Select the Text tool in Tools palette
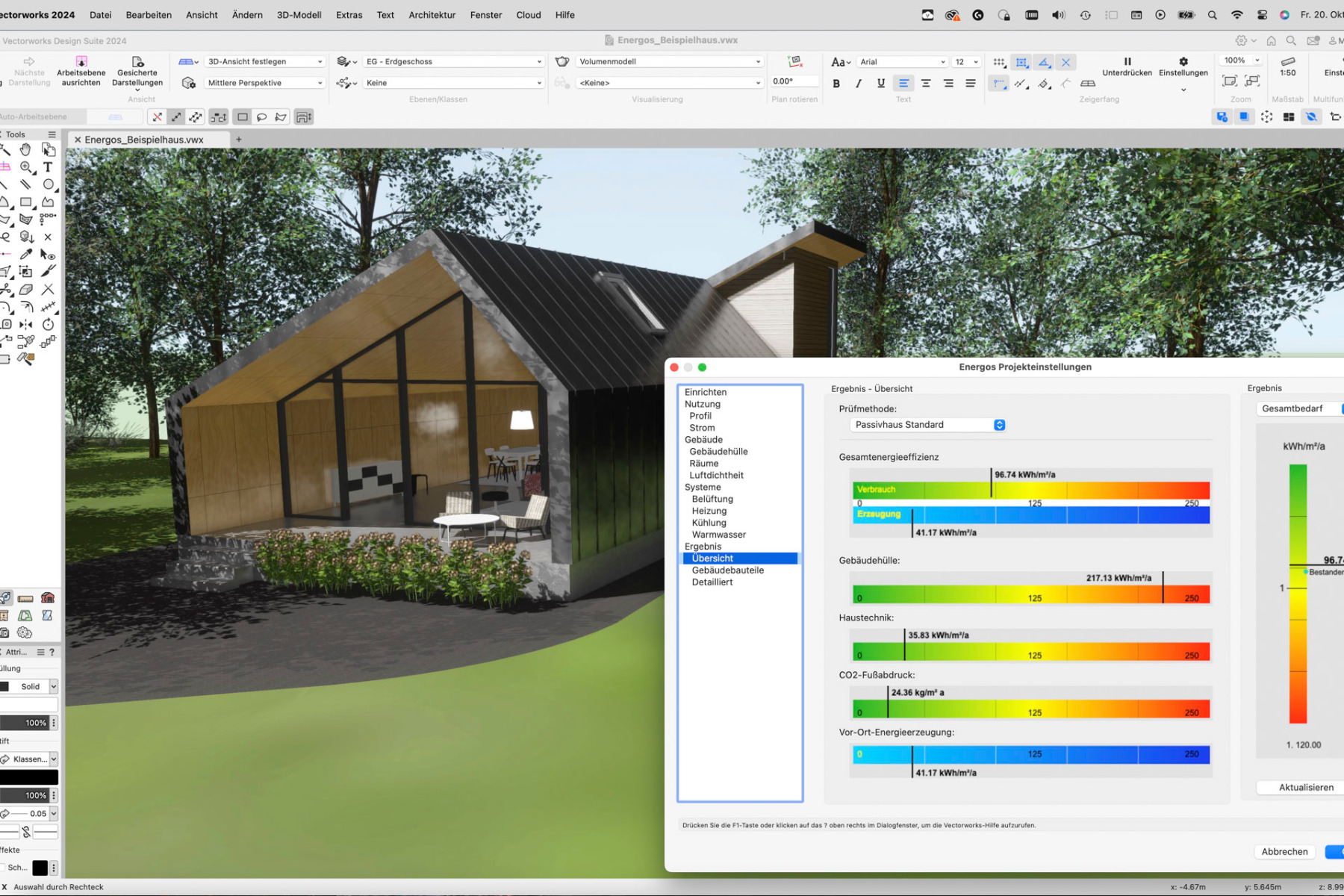Screen dimensions: 1344x896 pyautogui.click(x=48, y=167)
